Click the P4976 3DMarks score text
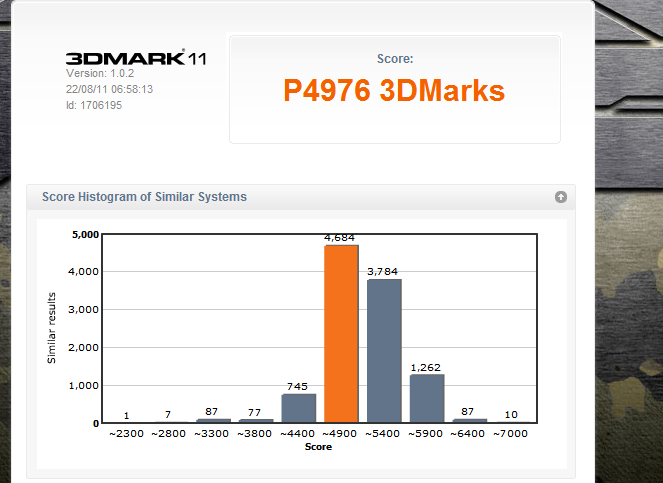This screenshot has width=663, height=483. [394, 91]
